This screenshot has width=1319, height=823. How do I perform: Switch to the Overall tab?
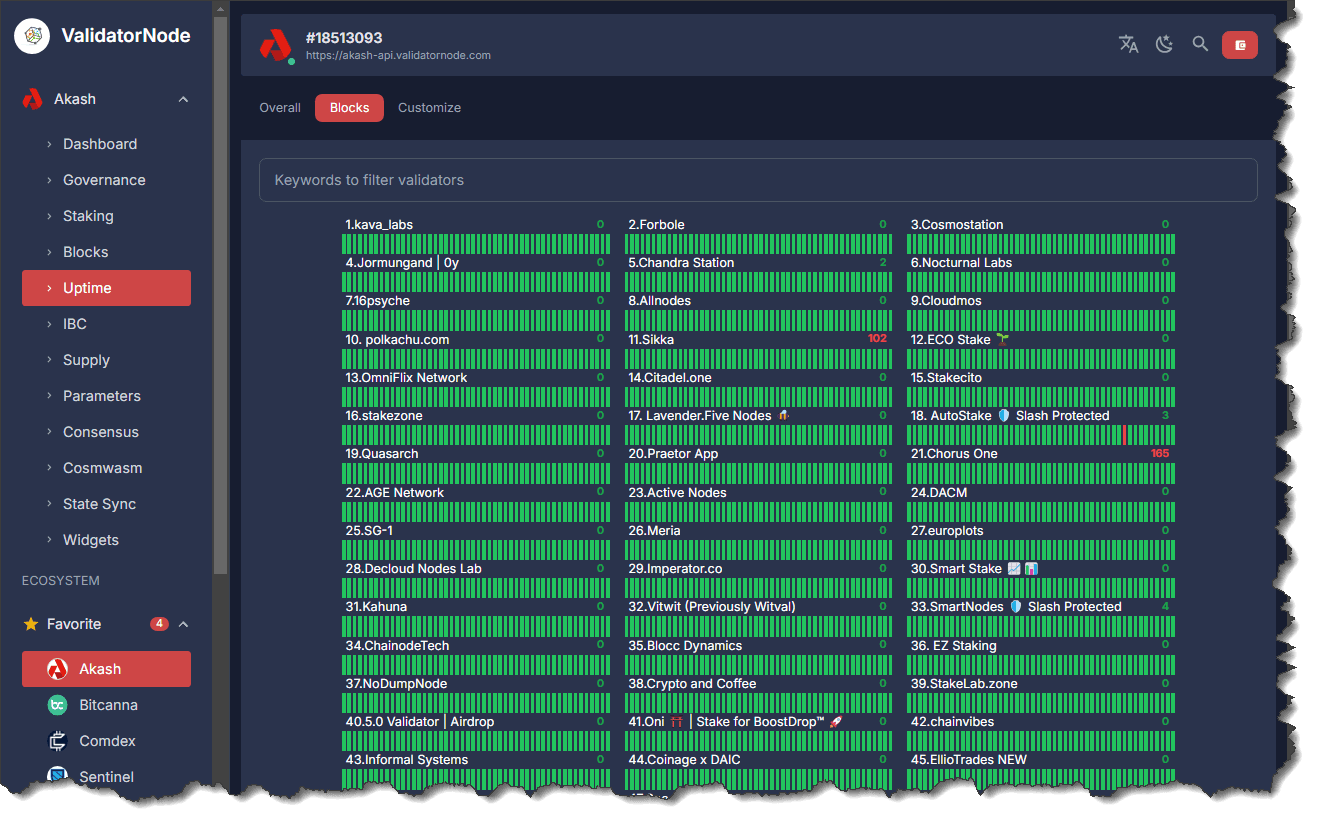tap(280, 108)
